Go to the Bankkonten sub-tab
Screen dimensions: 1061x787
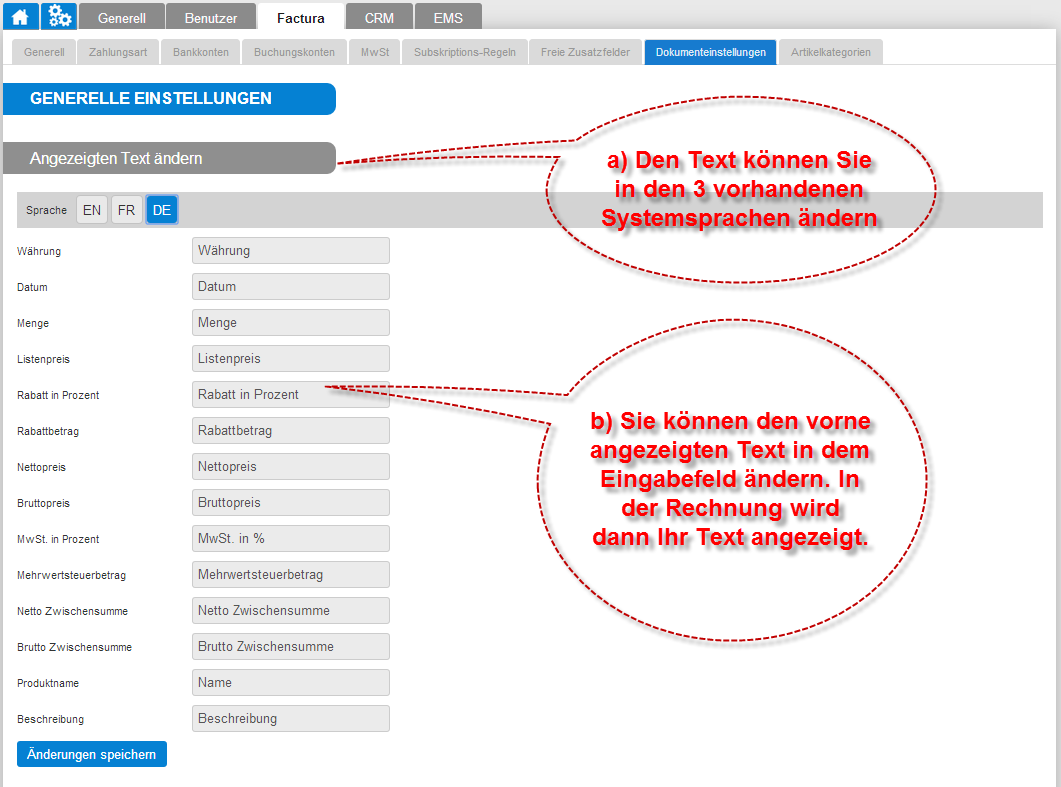pyautogui.click(x=201, y=52)
